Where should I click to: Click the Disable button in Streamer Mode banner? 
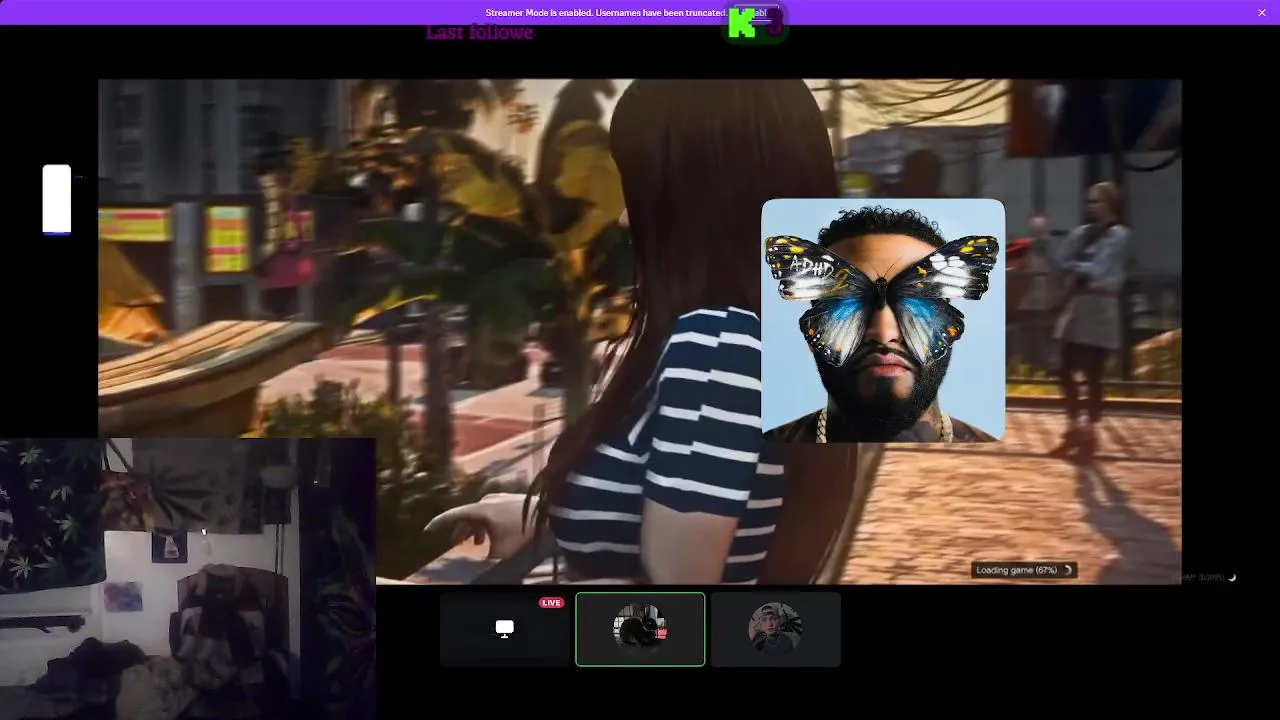coord(755,13)
